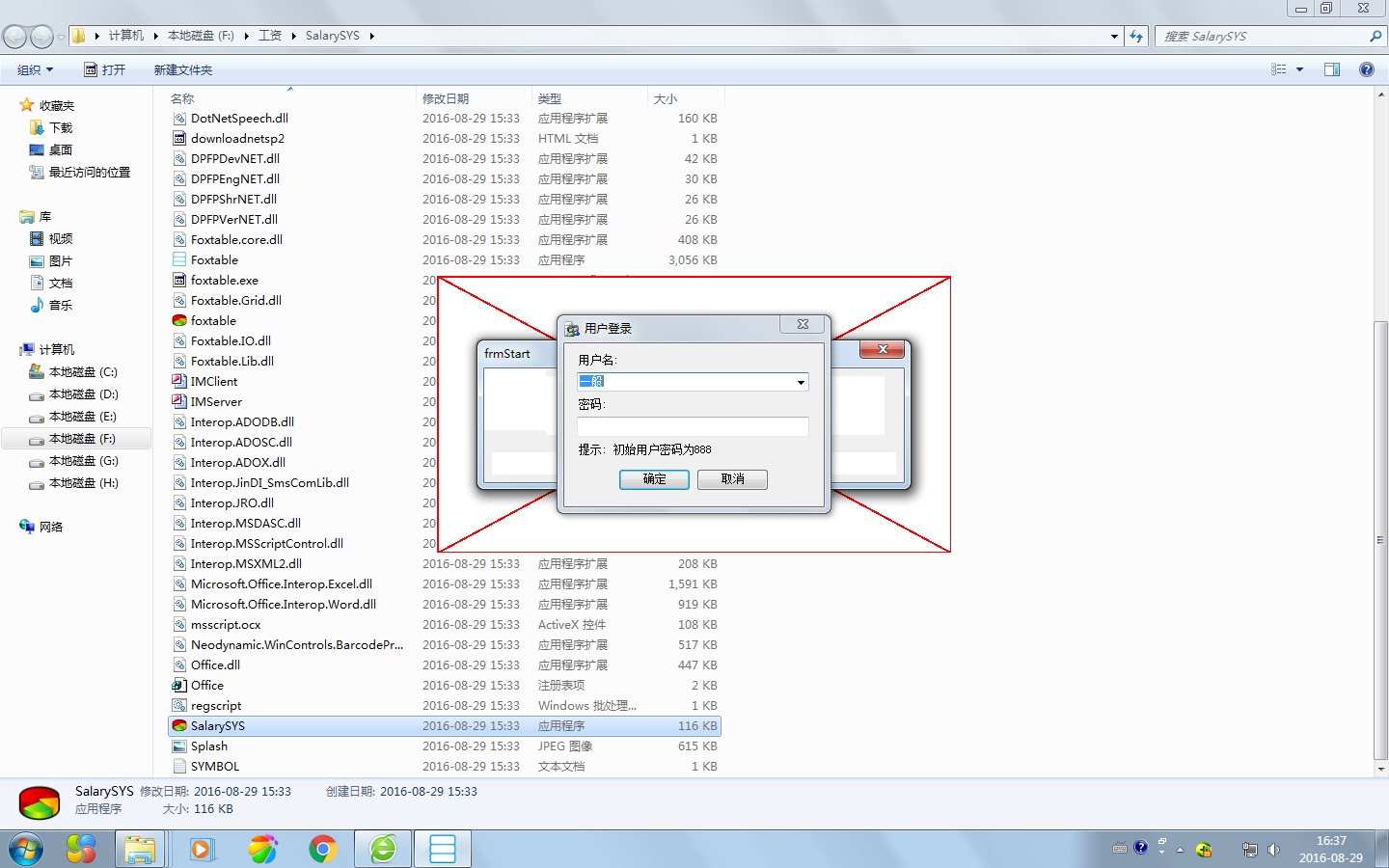
Task: Select the IMServer file
Action: click(216, 401)
